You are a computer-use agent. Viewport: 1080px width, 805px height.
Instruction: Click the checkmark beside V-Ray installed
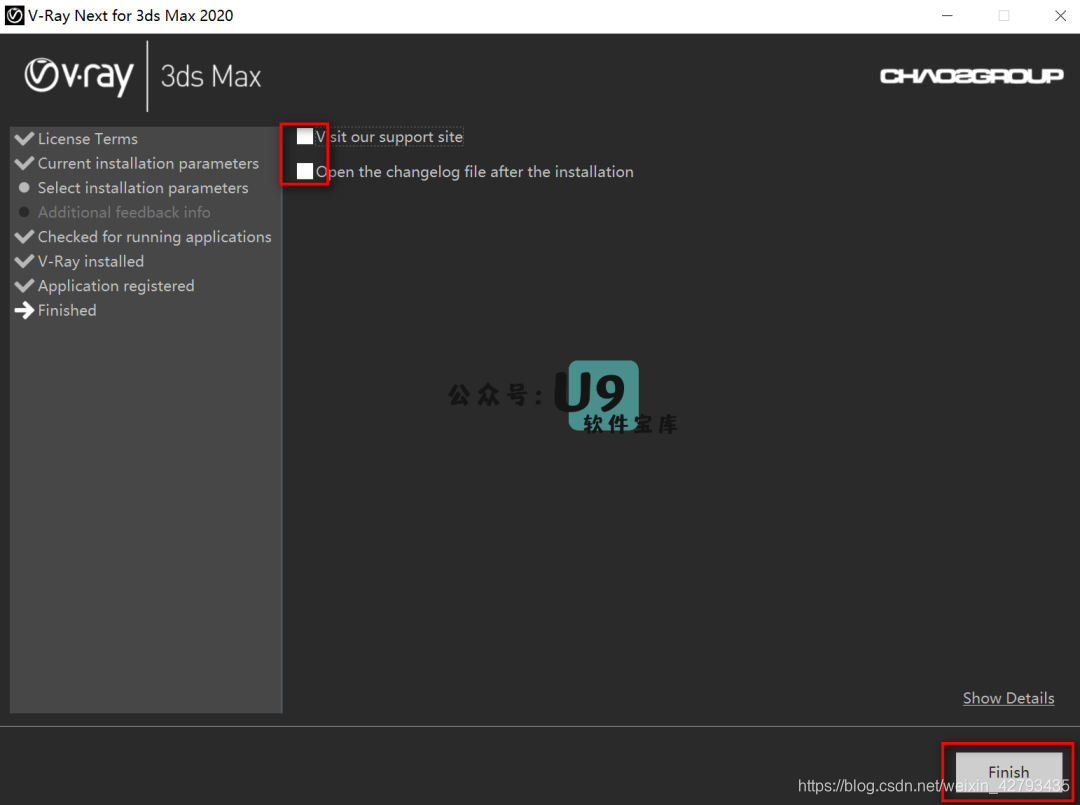tap(24, 261)
